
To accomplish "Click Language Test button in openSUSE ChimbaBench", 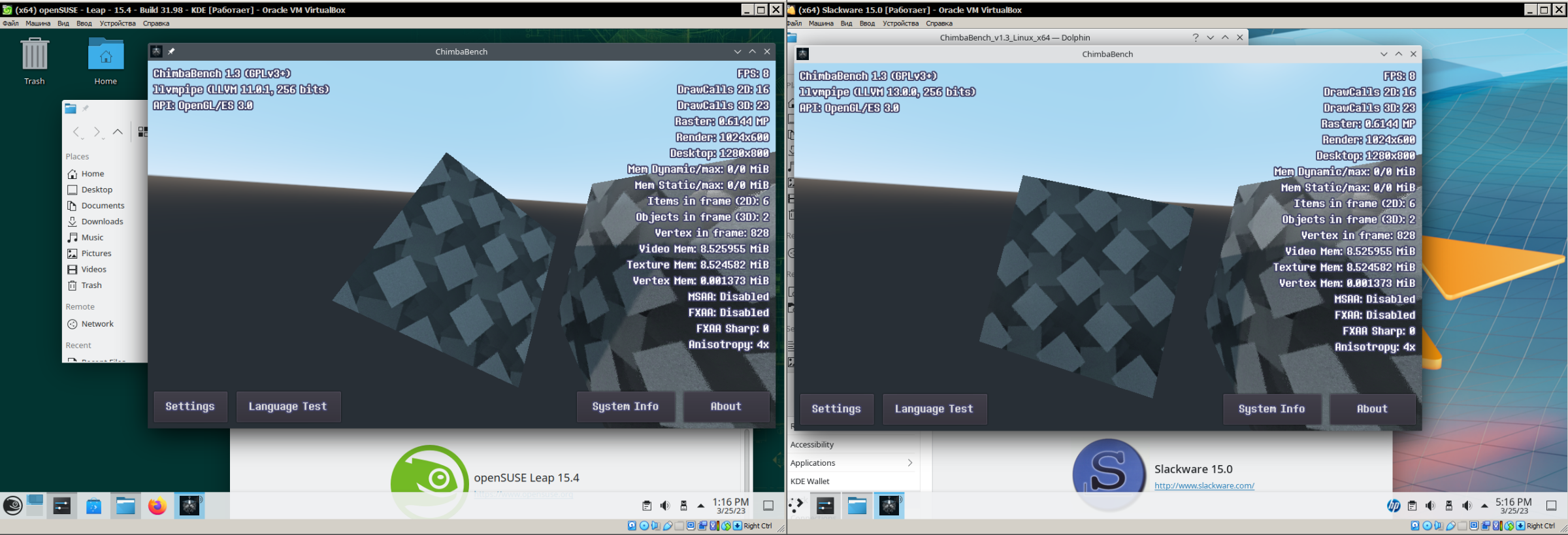I will (x=288, y=406).
